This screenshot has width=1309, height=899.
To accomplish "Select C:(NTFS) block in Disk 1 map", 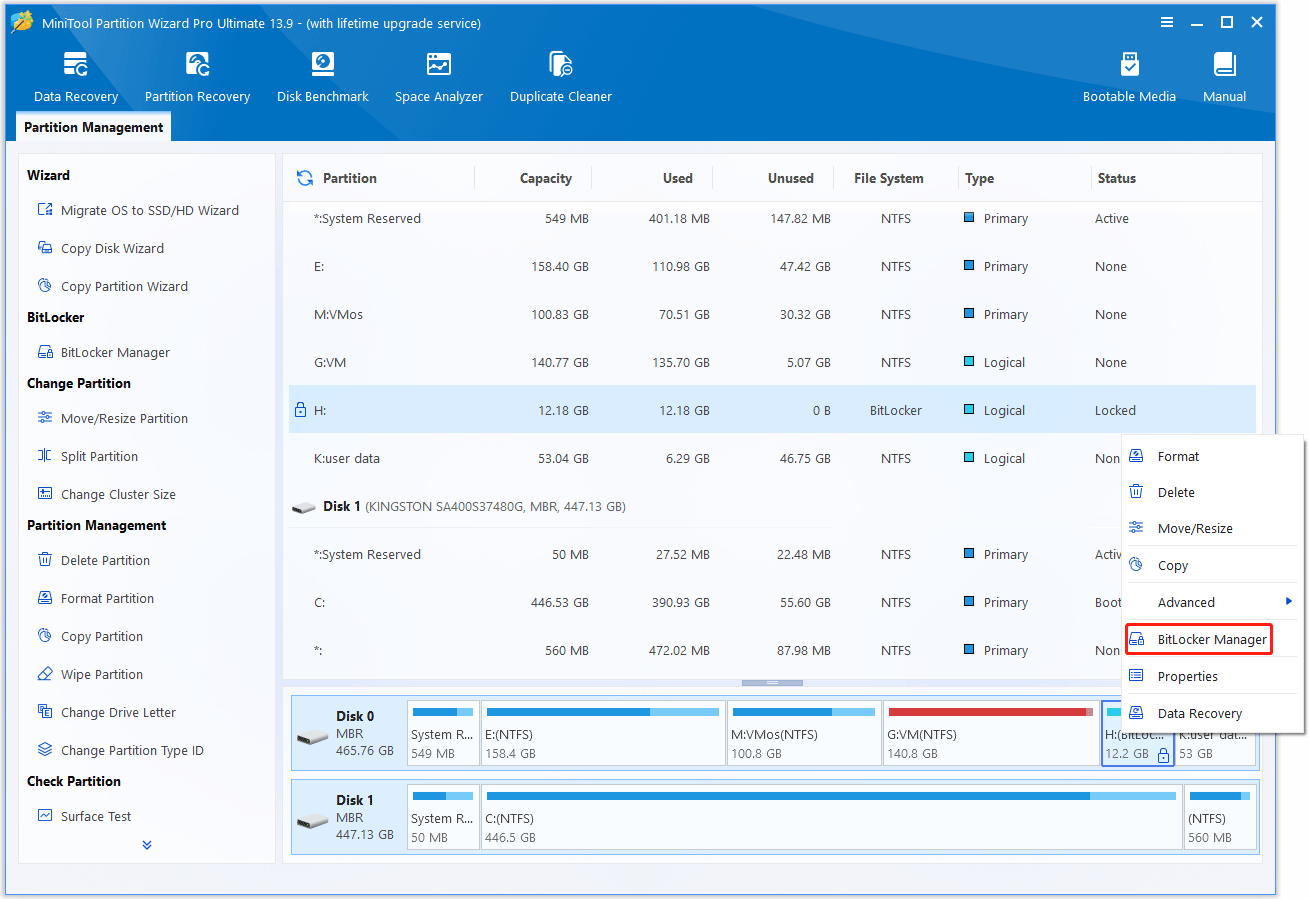I will pyautogui.click(x=831, y=817).
